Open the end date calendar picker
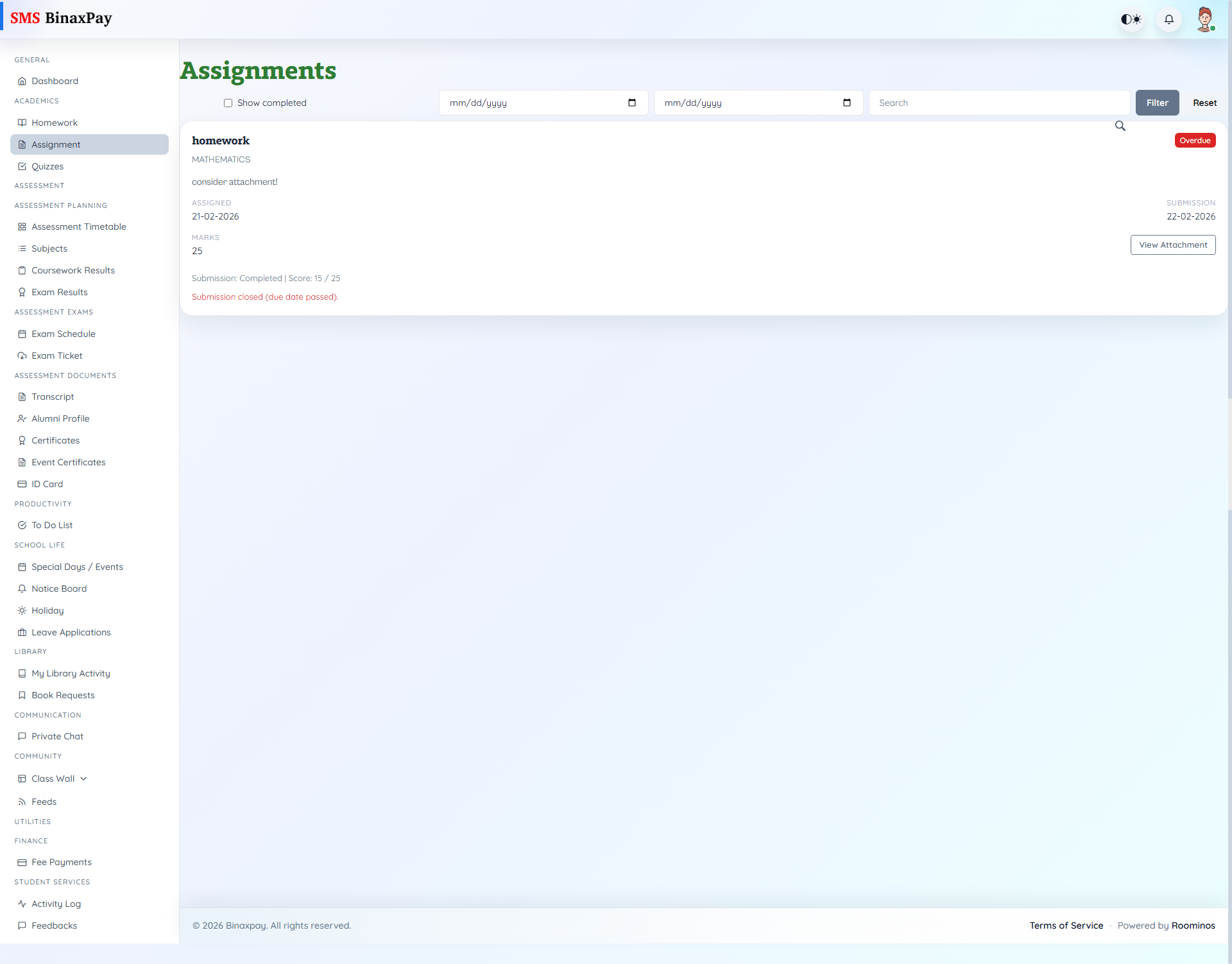 pyautogui.click(x=847, y=103)
